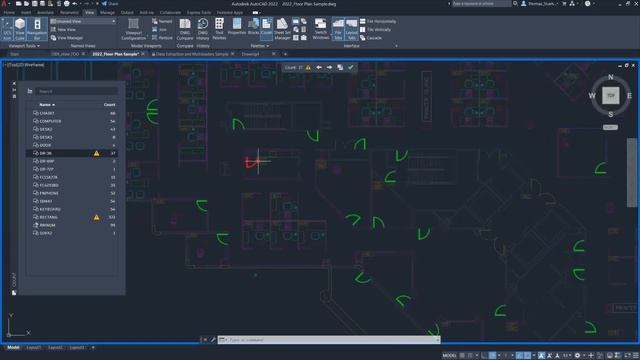
Task: Open the workspace switching gear menu
Action: pos(579,356)
